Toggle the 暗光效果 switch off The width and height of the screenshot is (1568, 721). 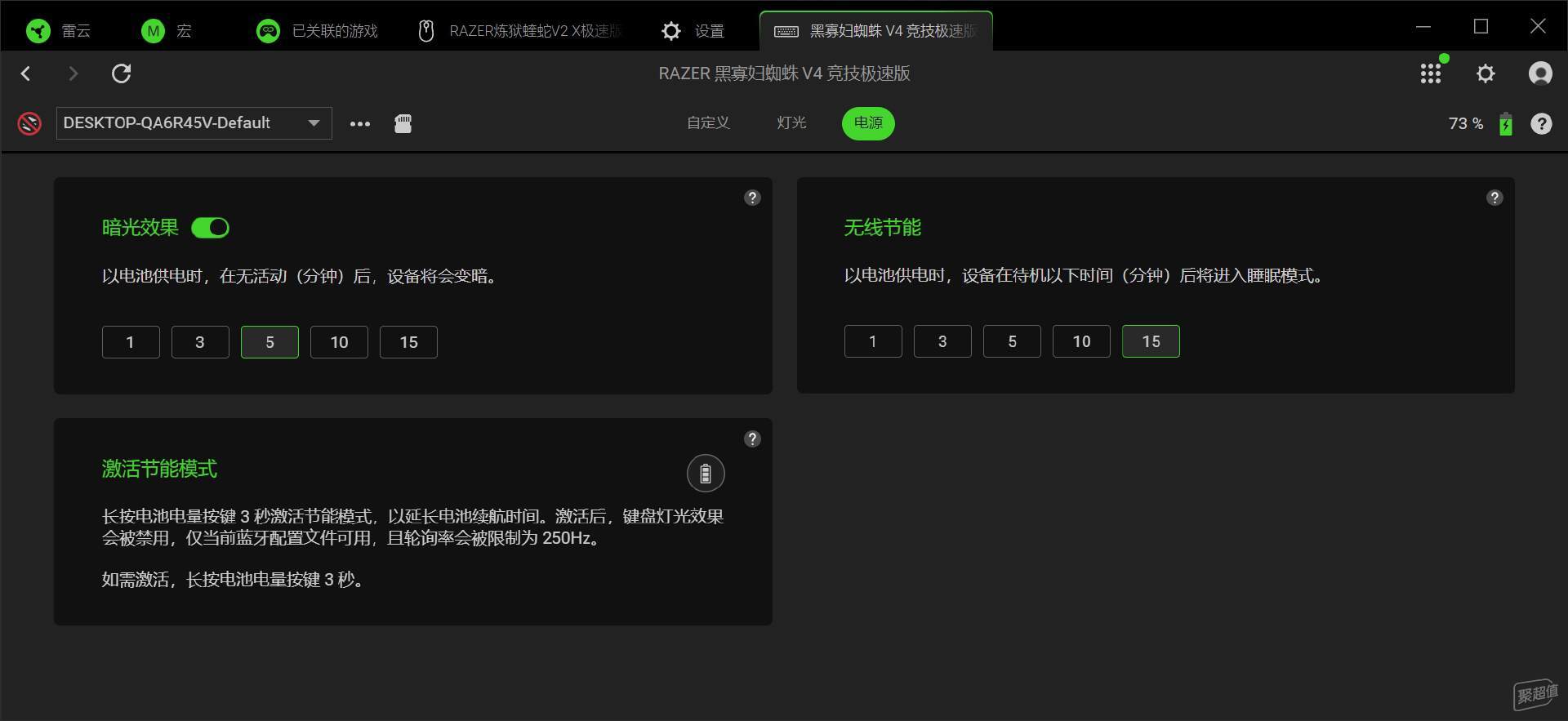[x=210, y=228]
